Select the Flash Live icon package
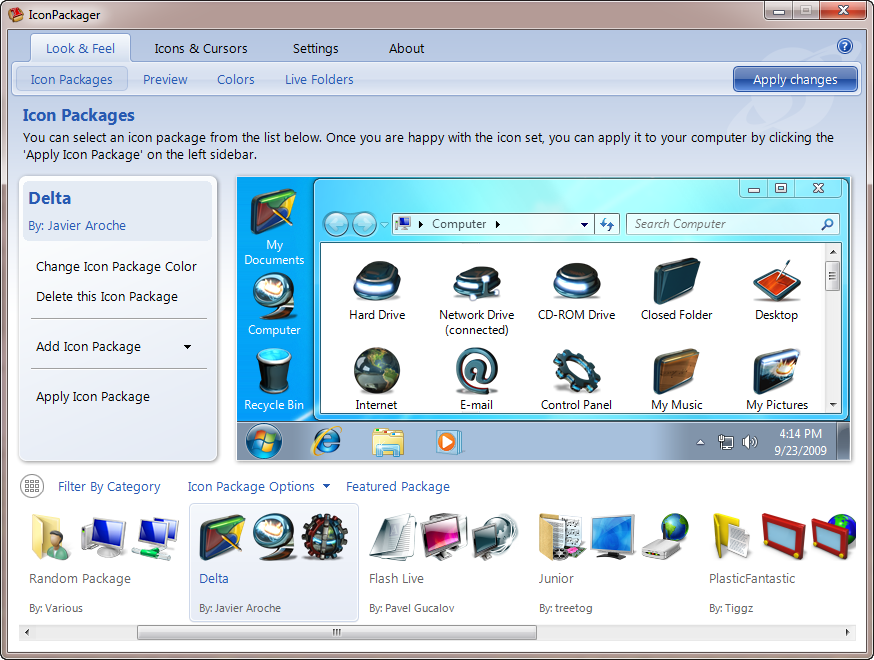Image resolution: width=874 pixels, height=660 pixels. pyautogui.click(x=444, y=562)
